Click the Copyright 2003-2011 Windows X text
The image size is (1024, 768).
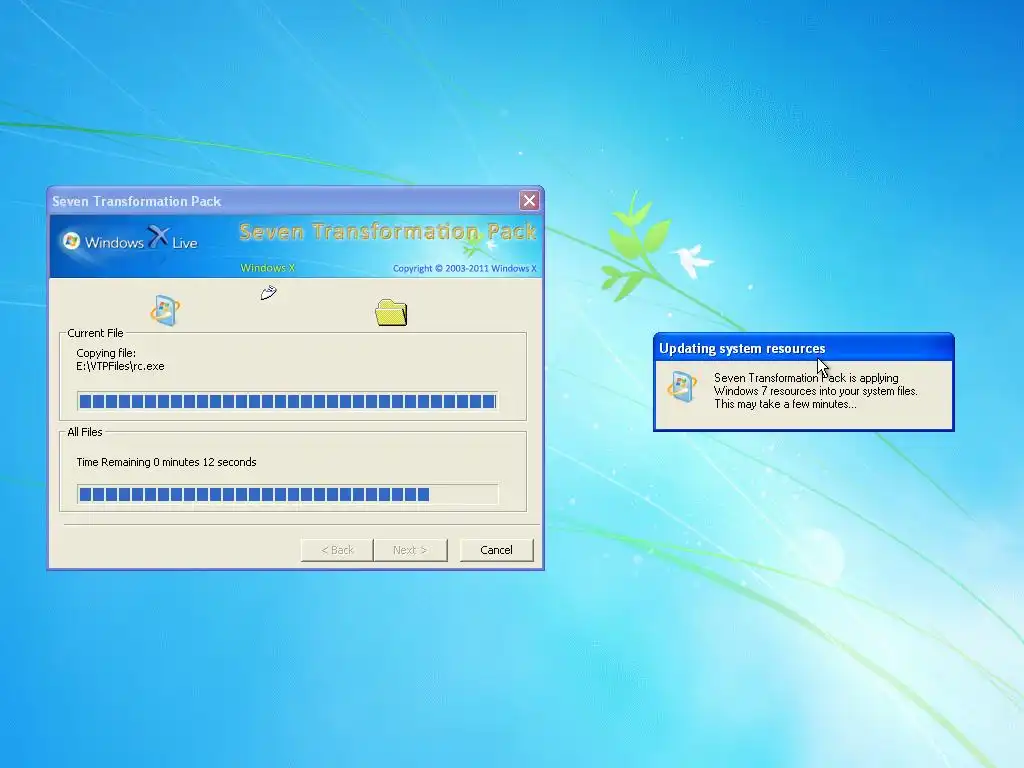(x=464, y=268)
